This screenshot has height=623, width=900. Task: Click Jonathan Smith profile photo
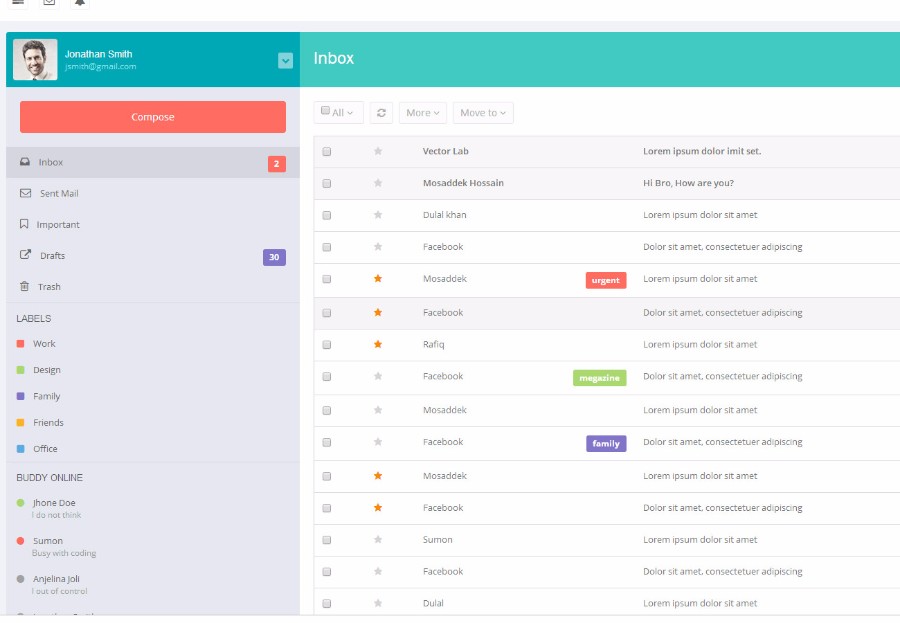tap(35, 60)
